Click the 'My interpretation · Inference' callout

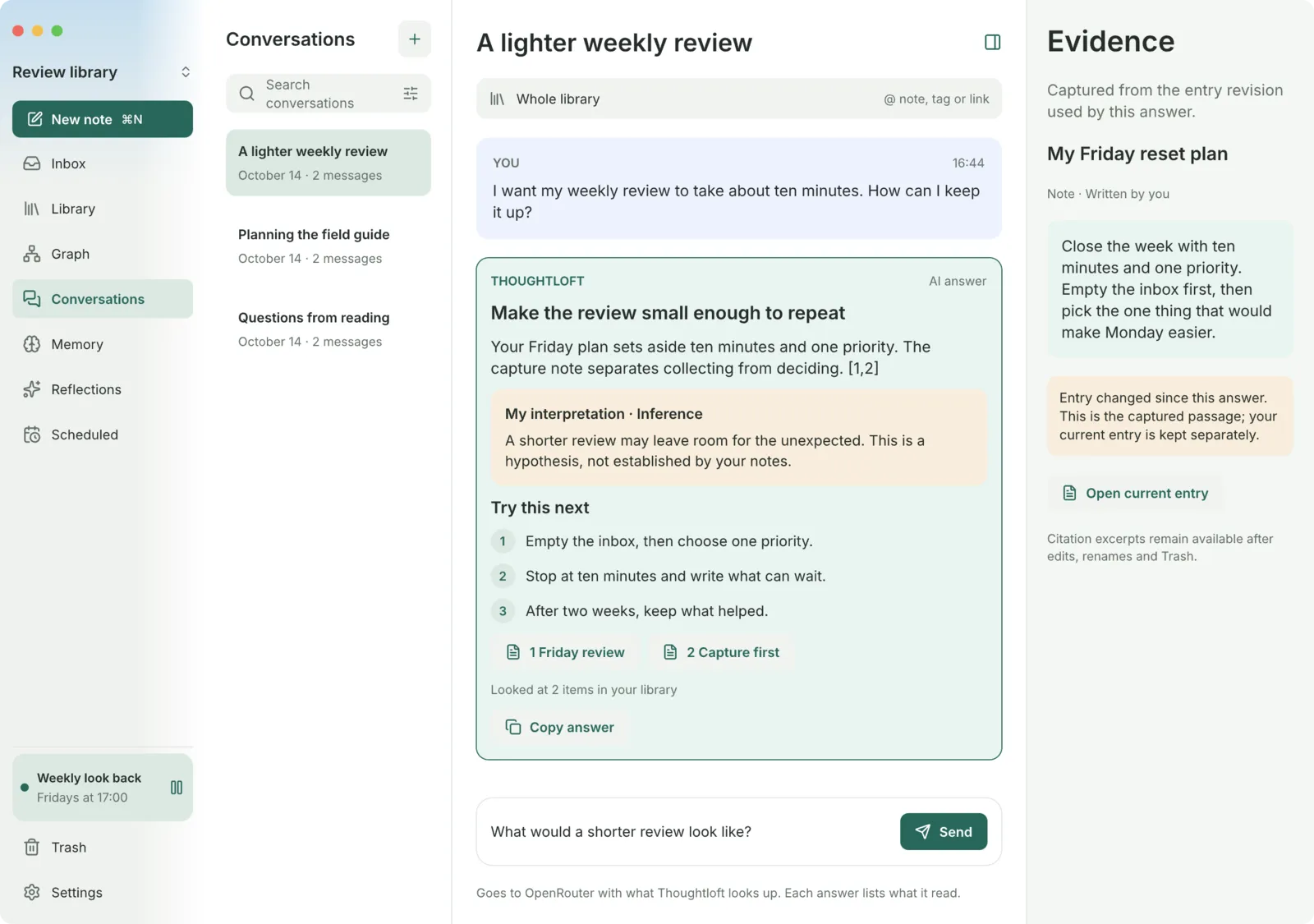point(739,437)
